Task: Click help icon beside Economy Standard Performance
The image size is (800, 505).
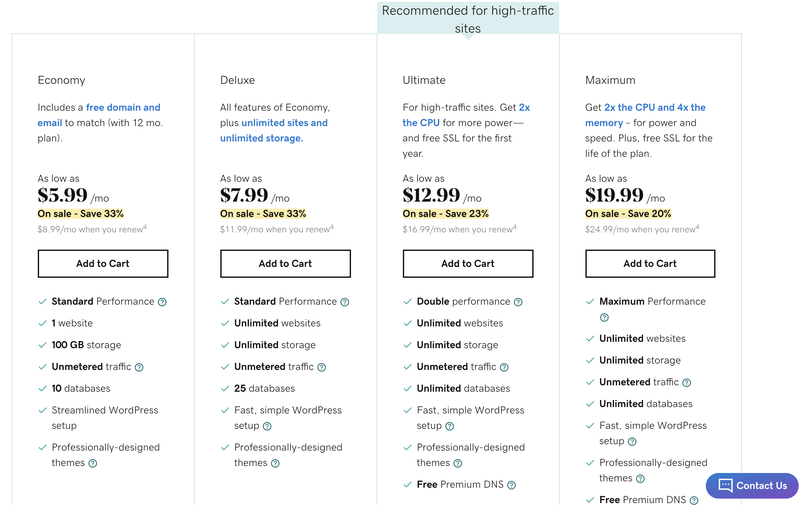Action: pos(162,302)
